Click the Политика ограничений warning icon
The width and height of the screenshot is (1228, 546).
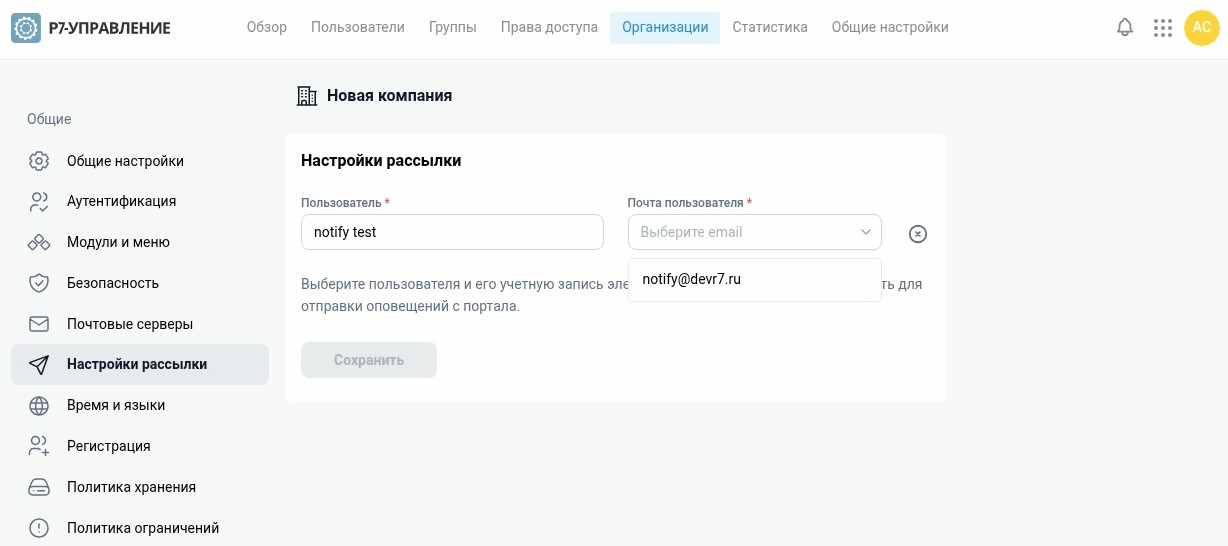39,528
